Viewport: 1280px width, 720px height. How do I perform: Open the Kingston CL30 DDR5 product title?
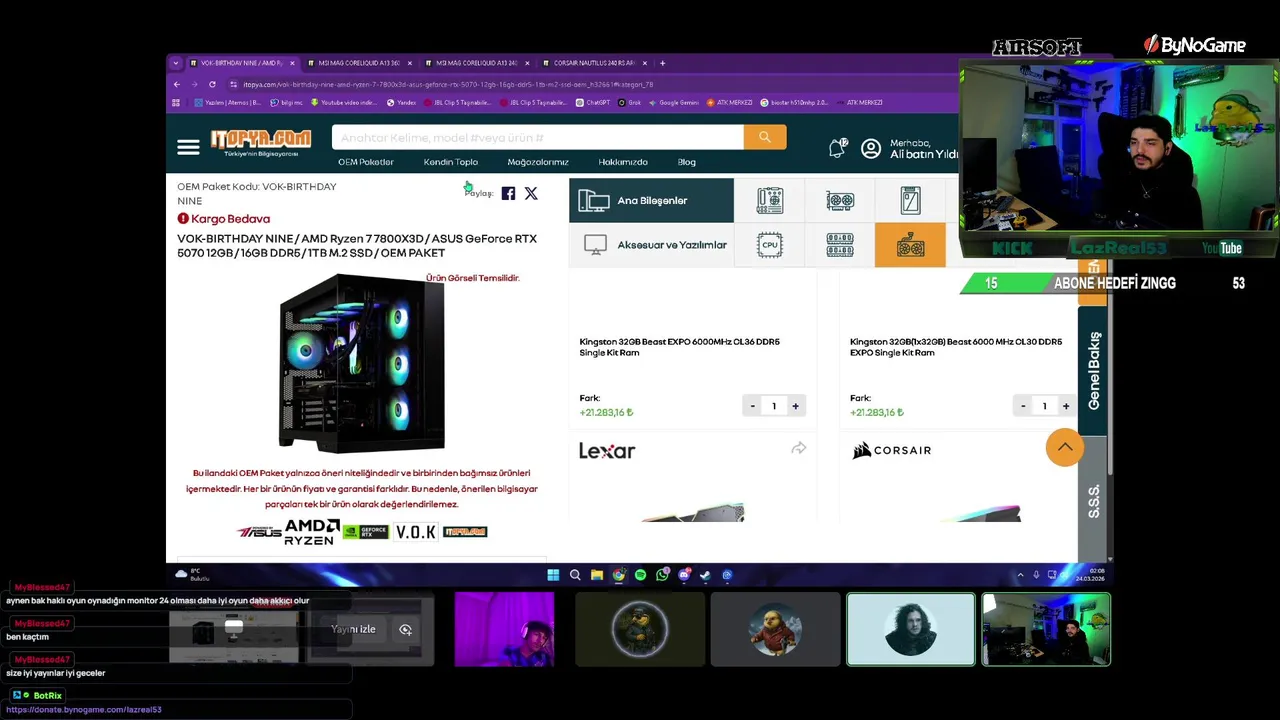click(956, 347)
